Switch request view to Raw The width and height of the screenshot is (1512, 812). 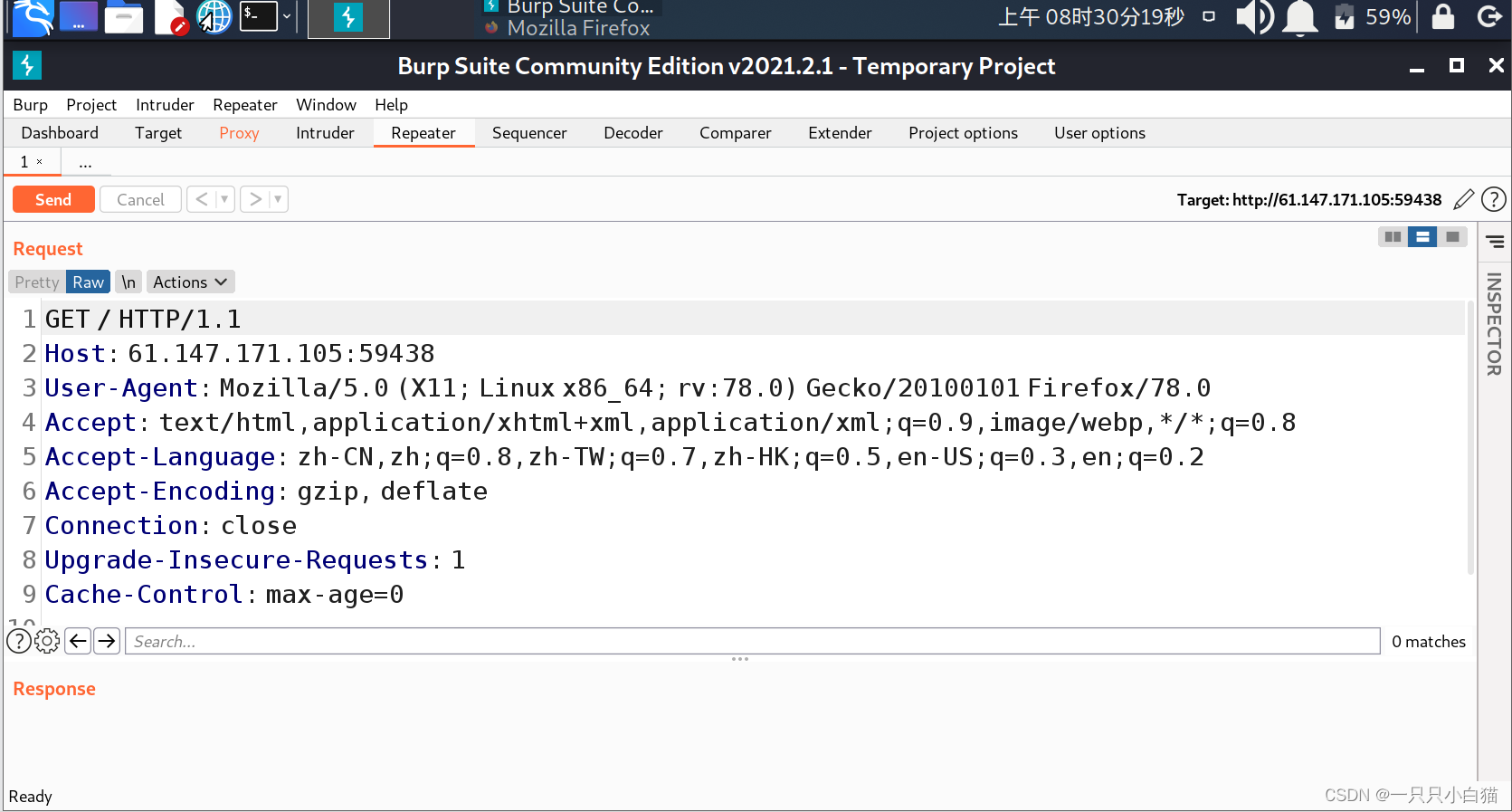[89, 282]
